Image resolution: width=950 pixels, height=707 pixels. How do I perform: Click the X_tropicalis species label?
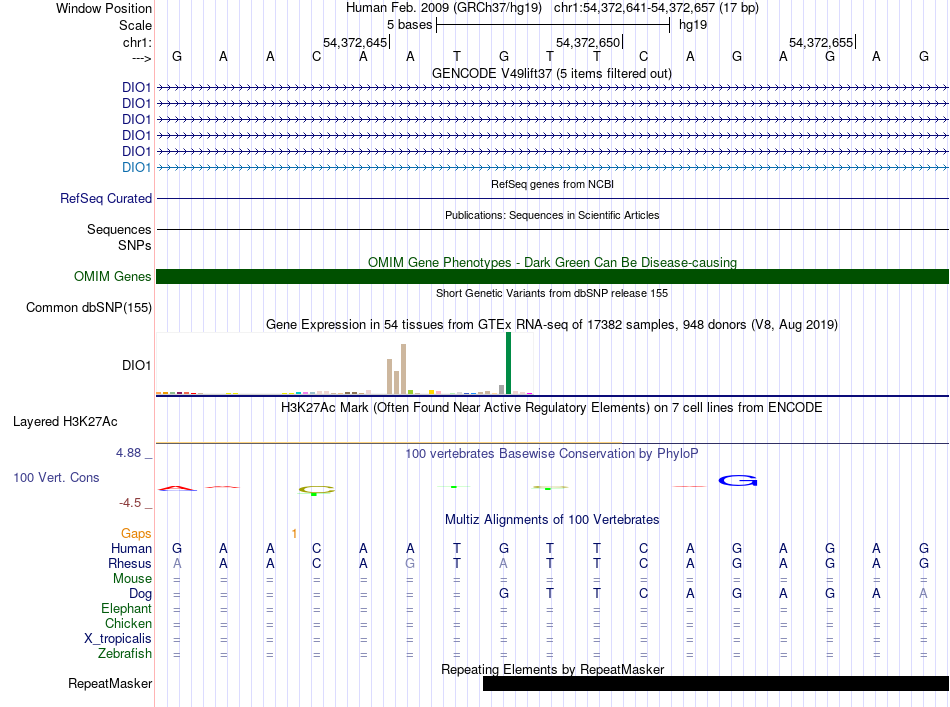[x=118, y=639]
